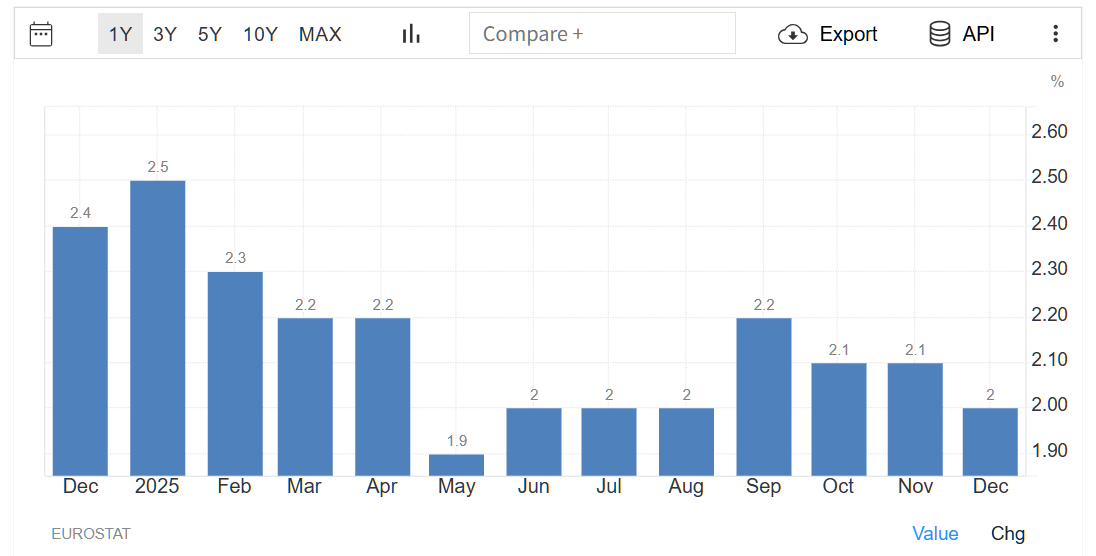Click the May bar showing 1.9

tap(457, 465)
